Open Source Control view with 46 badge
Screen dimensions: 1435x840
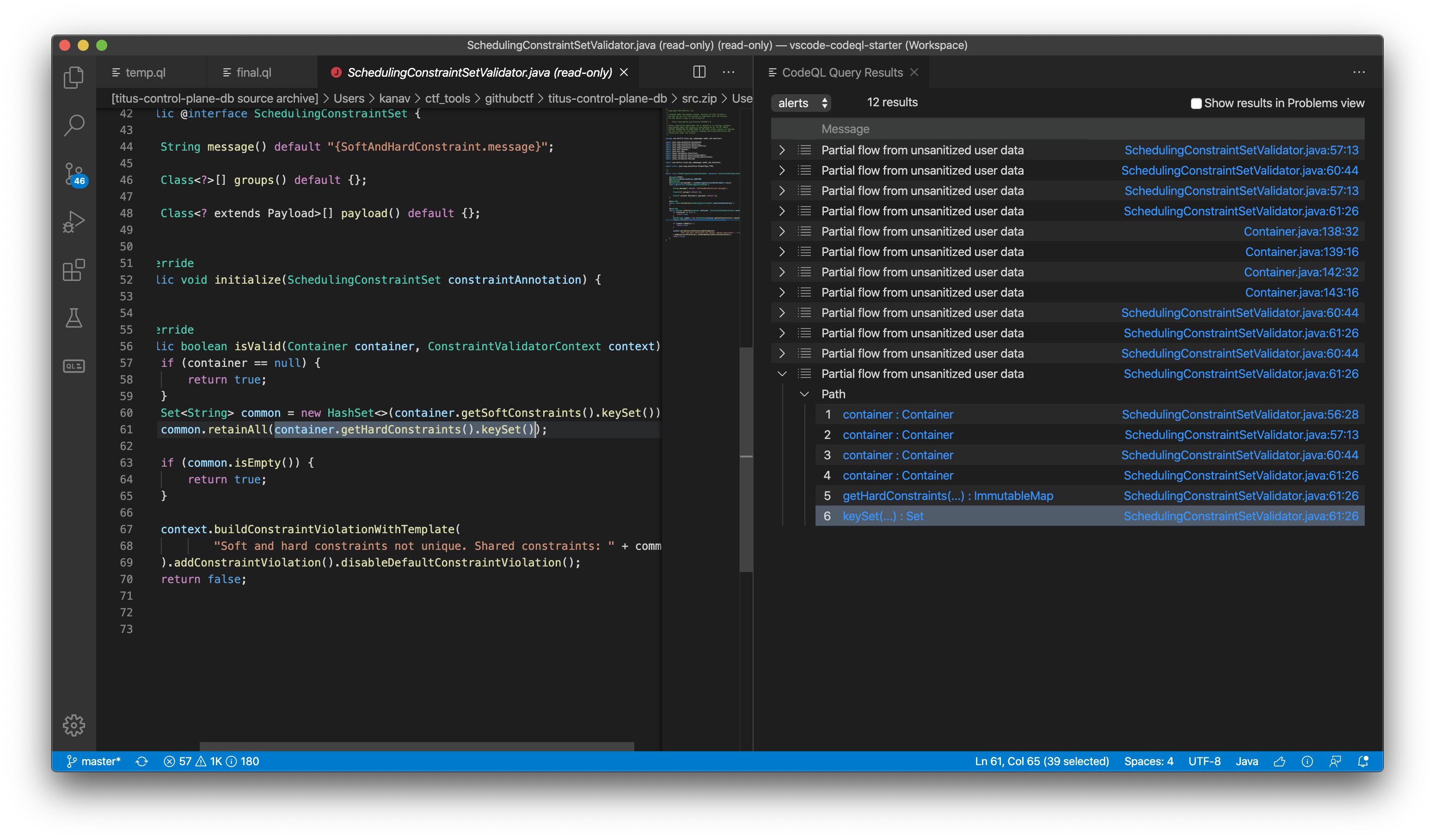point(74,174)
